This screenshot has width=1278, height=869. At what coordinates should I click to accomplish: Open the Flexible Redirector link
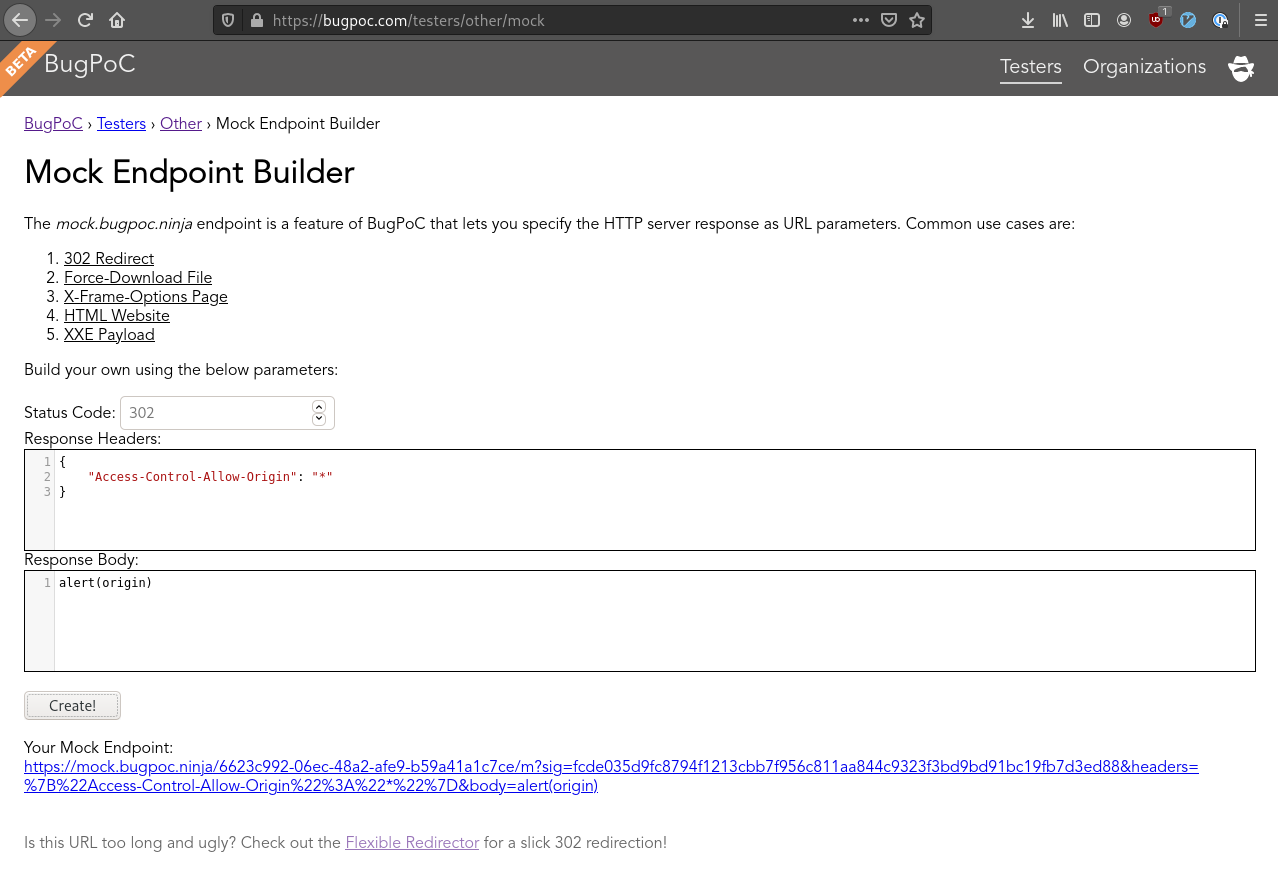pos(412,843)
